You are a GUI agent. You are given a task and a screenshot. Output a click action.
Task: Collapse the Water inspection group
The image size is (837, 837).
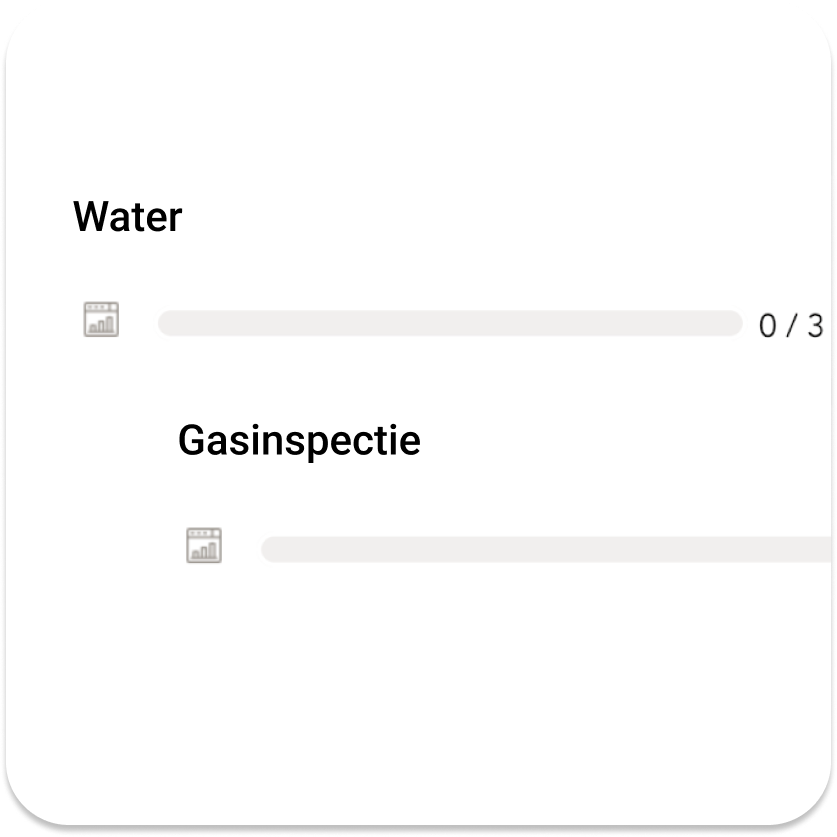[x=127, y=216]
